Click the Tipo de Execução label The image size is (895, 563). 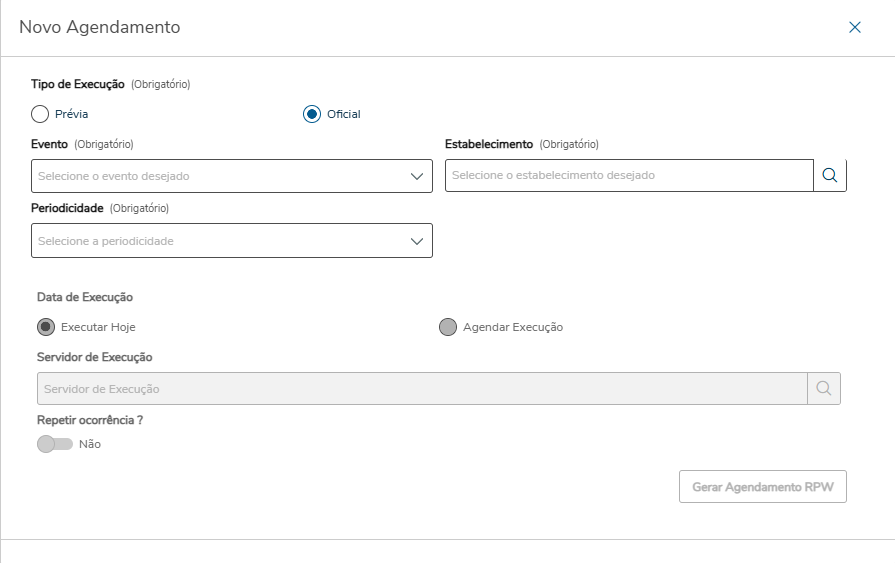(x=78, y=84)
